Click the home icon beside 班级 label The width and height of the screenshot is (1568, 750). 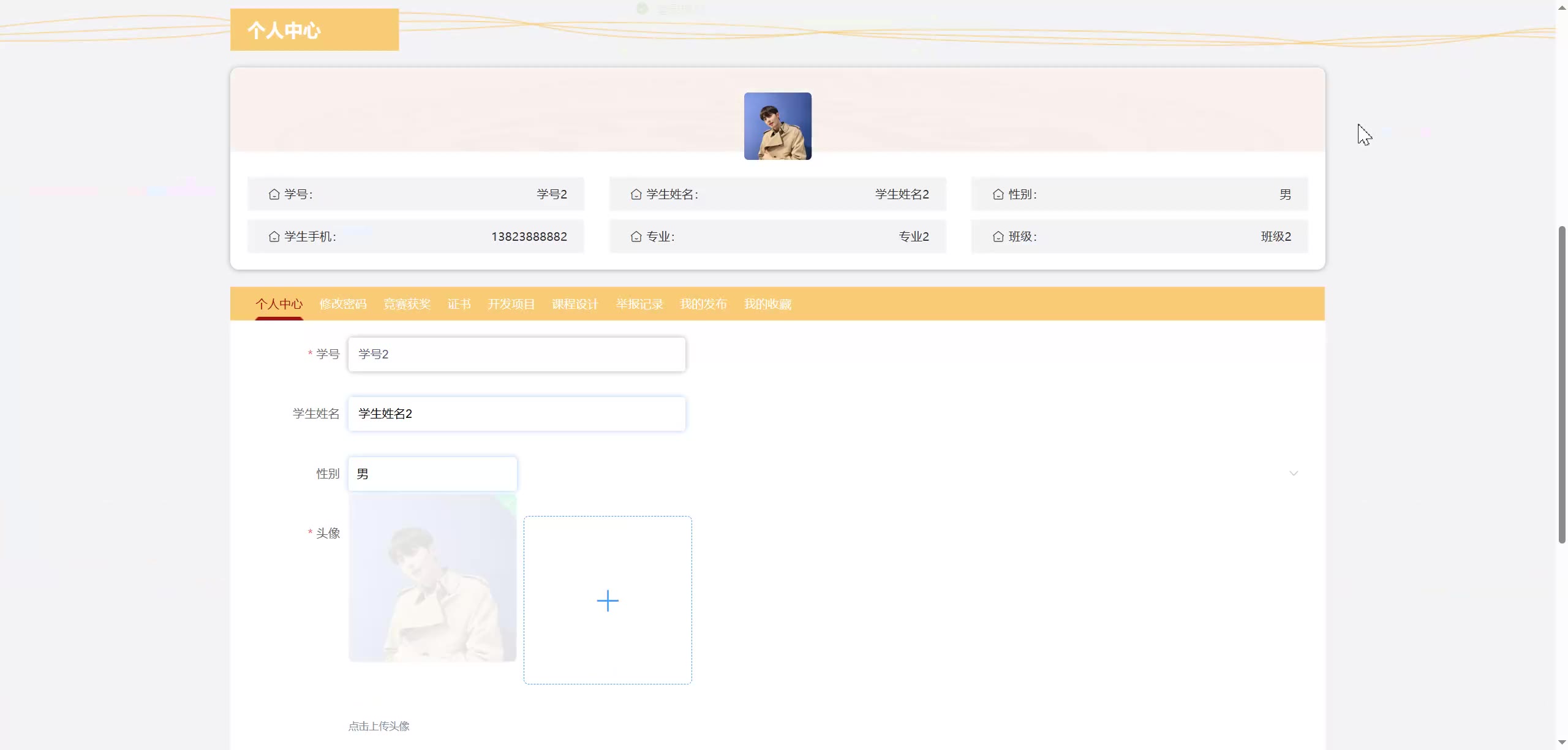pyautogui.click(x=998, y=237)
